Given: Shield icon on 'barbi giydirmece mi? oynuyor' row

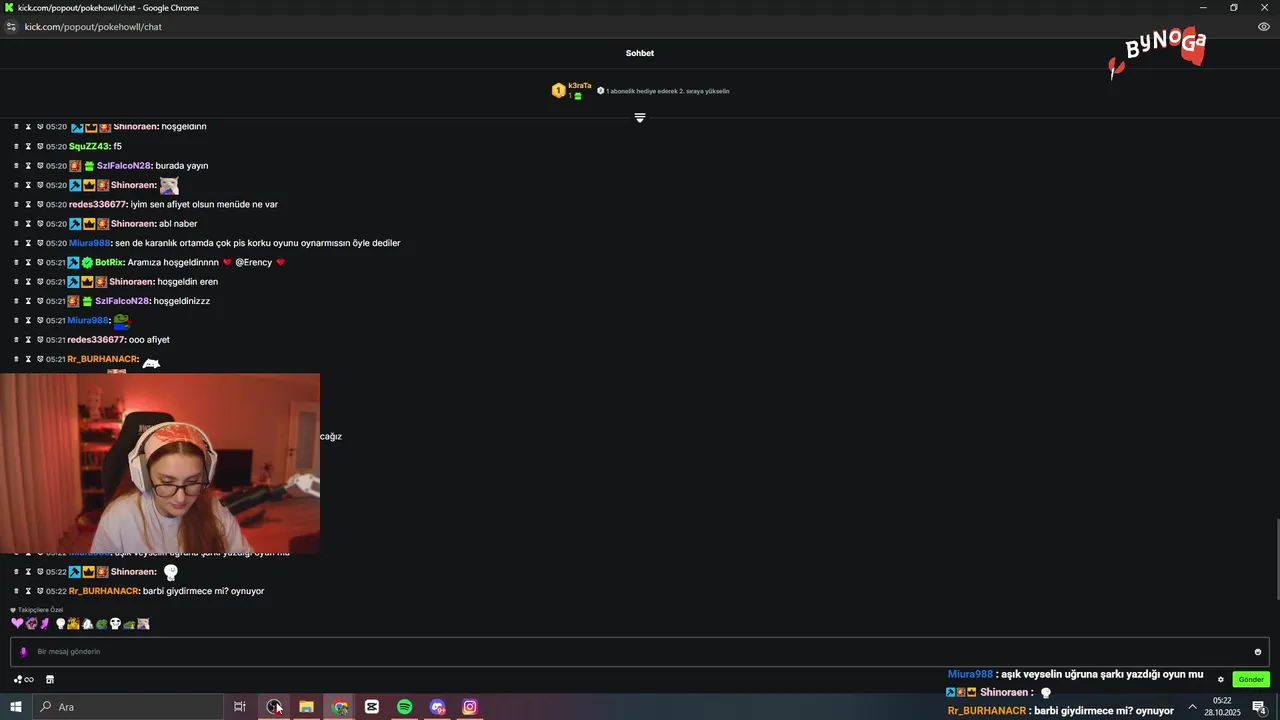Looking at the screenshot, I should (40, 591).
